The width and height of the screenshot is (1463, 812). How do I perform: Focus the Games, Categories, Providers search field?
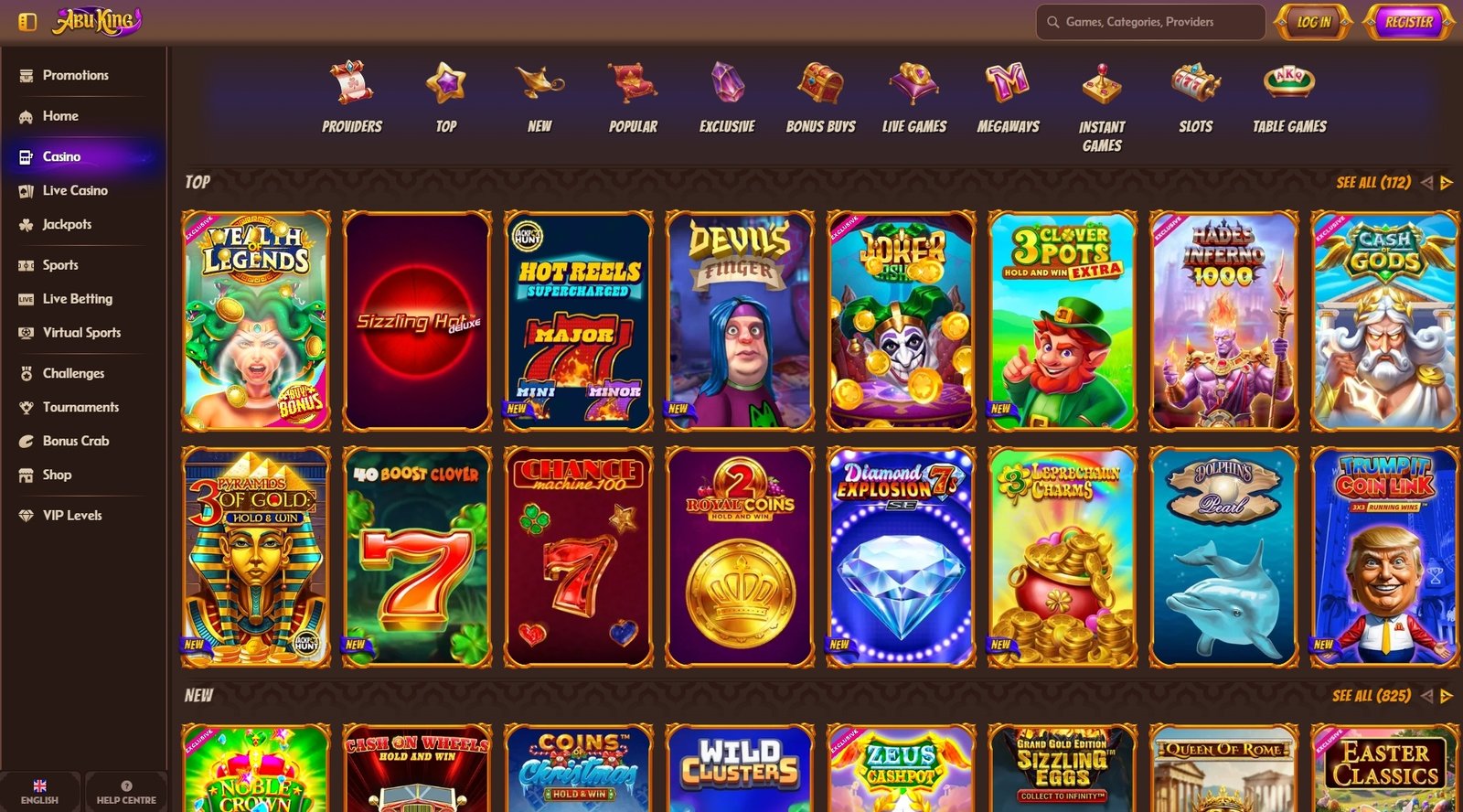(x=1150, y=22)
